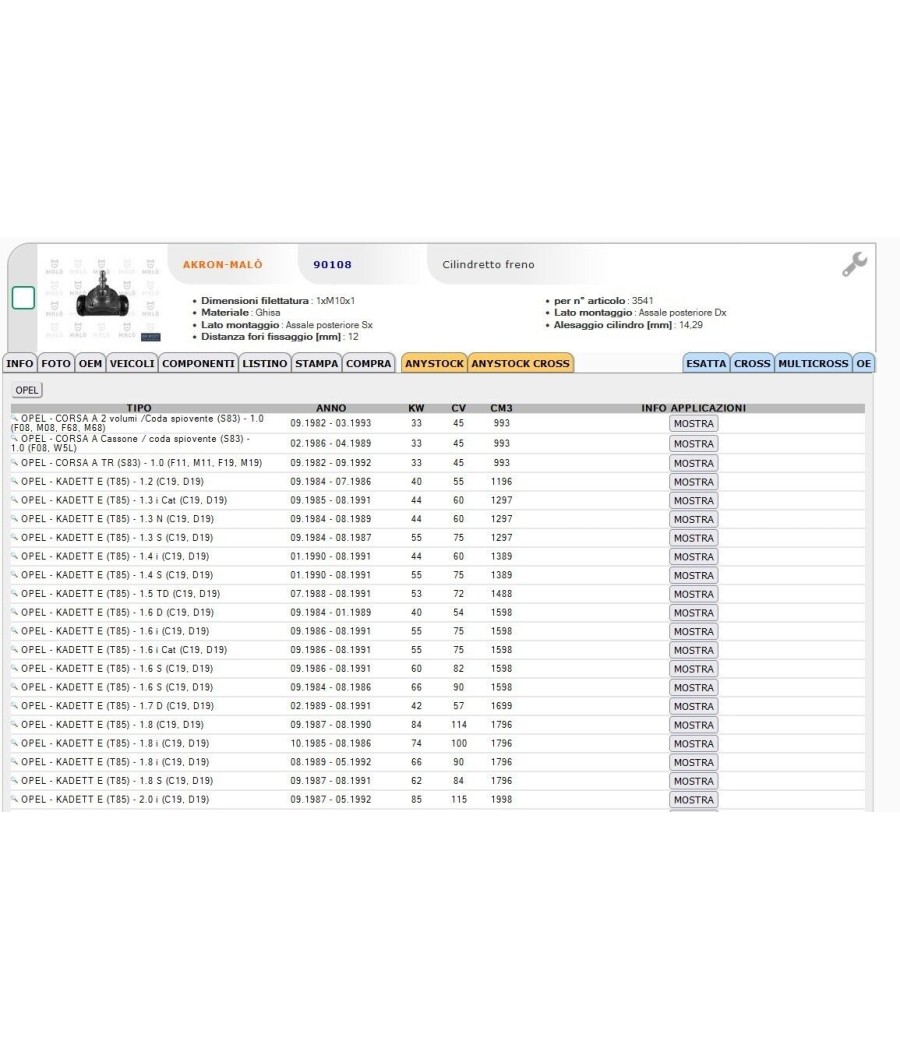Switch to the LISTINO tab
The width and height of the screenshot is (900, 1050).
[x=265, y=364]
